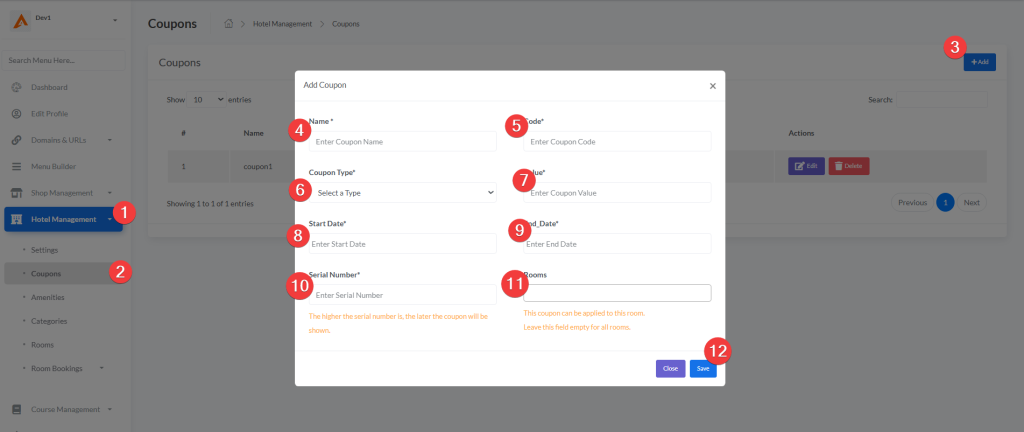Screen dimensions: 1024x432
Task: Open the Amenities submenu item
Action: [x=50, y=297]
